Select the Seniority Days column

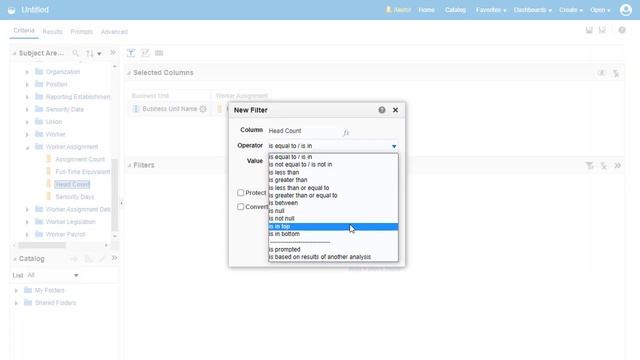(75, 197)
